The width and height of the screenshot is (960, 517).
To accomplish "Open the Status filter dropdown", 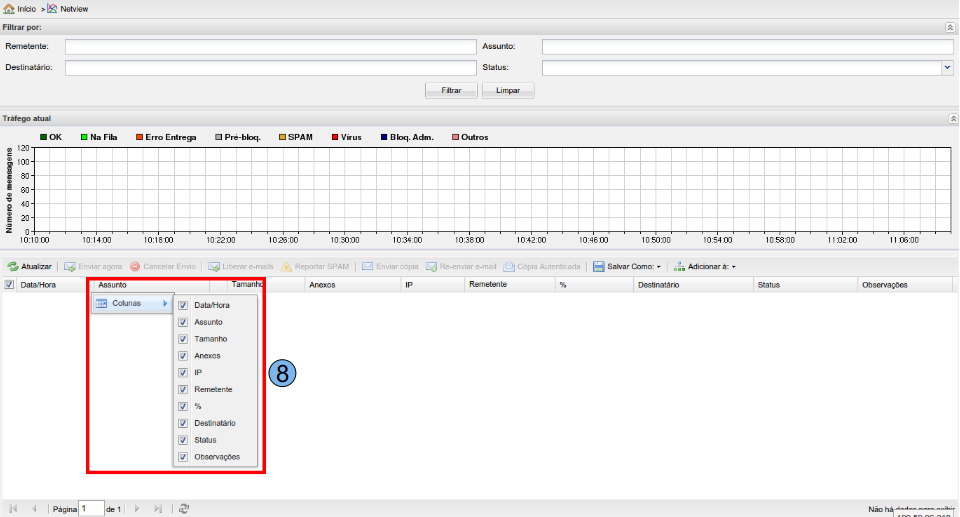I will point(947,68).
